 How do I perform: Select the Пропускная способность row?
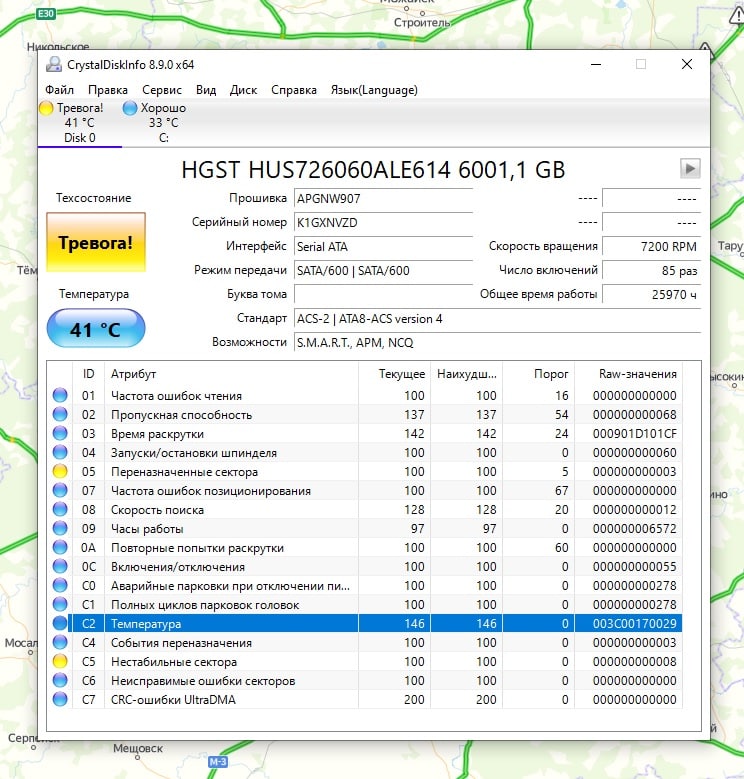365,414
